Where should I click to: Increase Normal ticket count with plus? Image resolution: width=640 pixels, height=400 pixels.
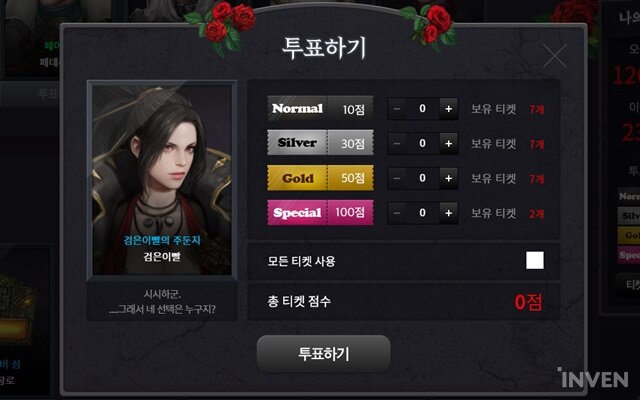tap(448, 109)
